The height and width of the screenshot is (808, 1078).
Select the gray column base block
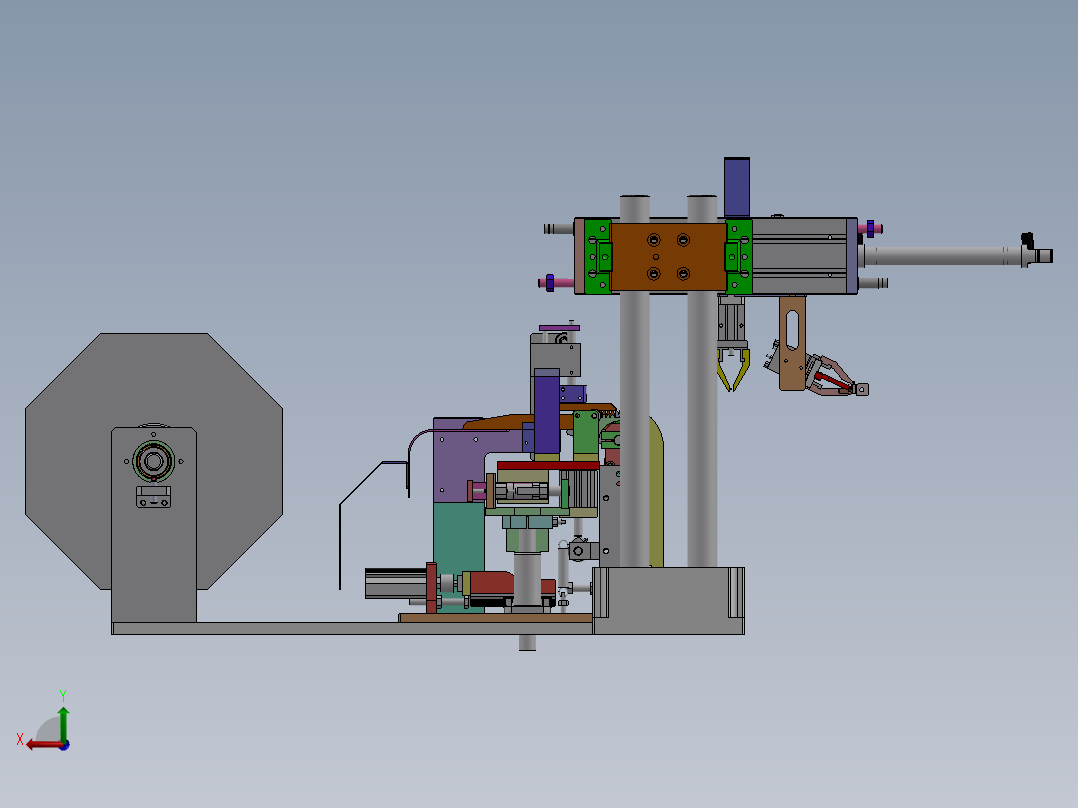[x=668, y=600]
